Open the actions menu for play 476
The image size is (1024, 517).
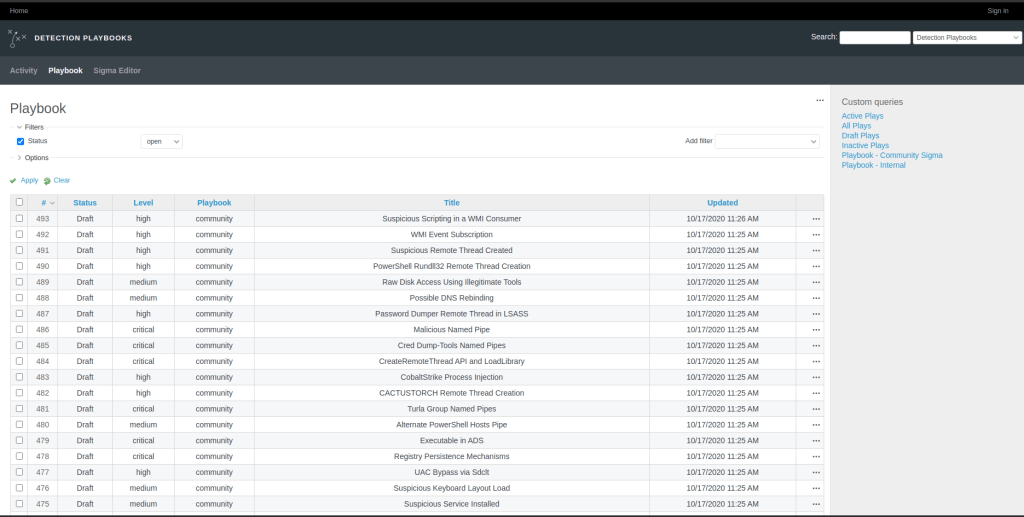[816, 488]
